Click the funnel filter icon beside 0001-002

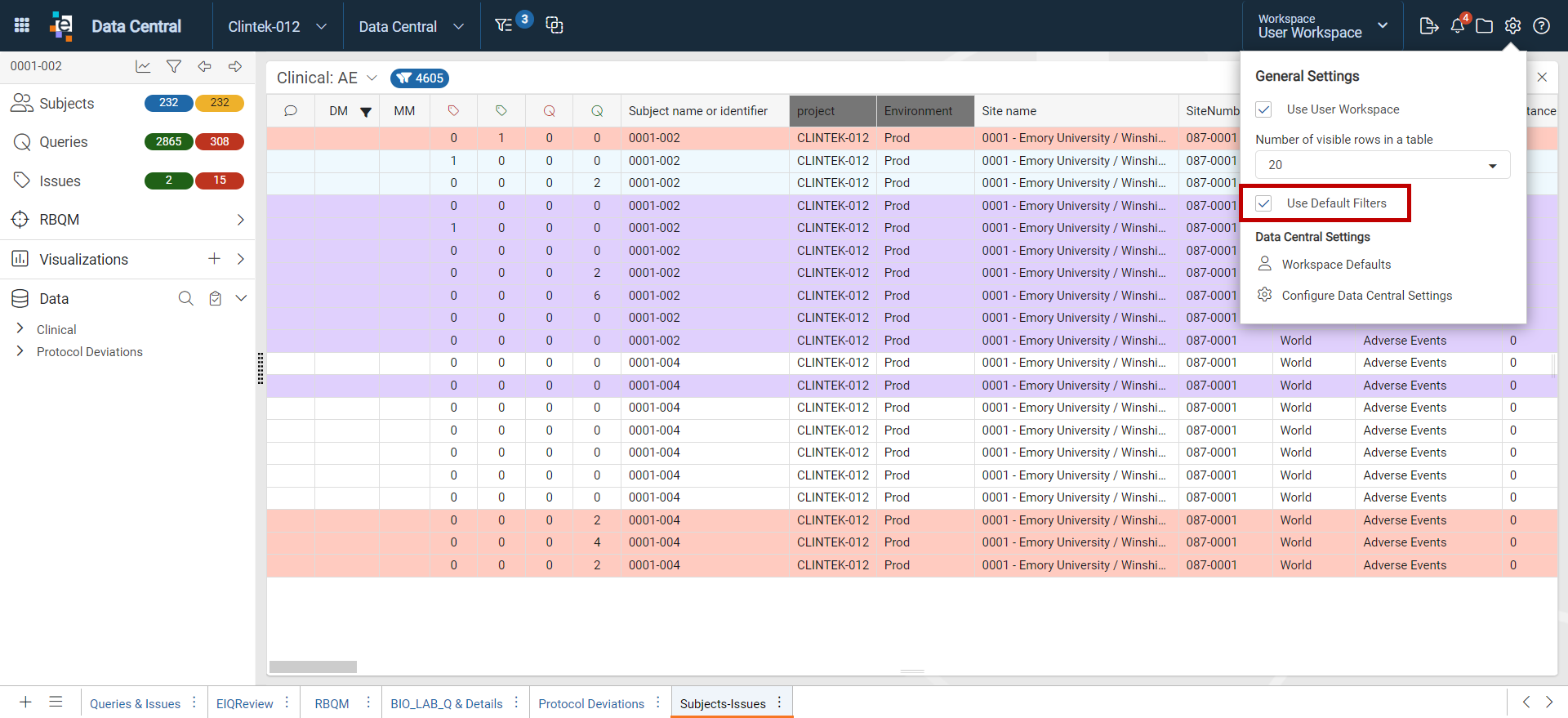pos(174,66)
